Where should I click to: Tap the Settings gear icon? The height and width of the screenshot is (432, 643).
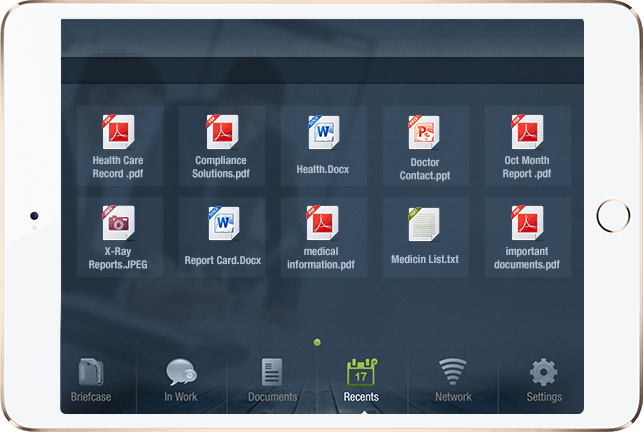(x=543, y=372)
